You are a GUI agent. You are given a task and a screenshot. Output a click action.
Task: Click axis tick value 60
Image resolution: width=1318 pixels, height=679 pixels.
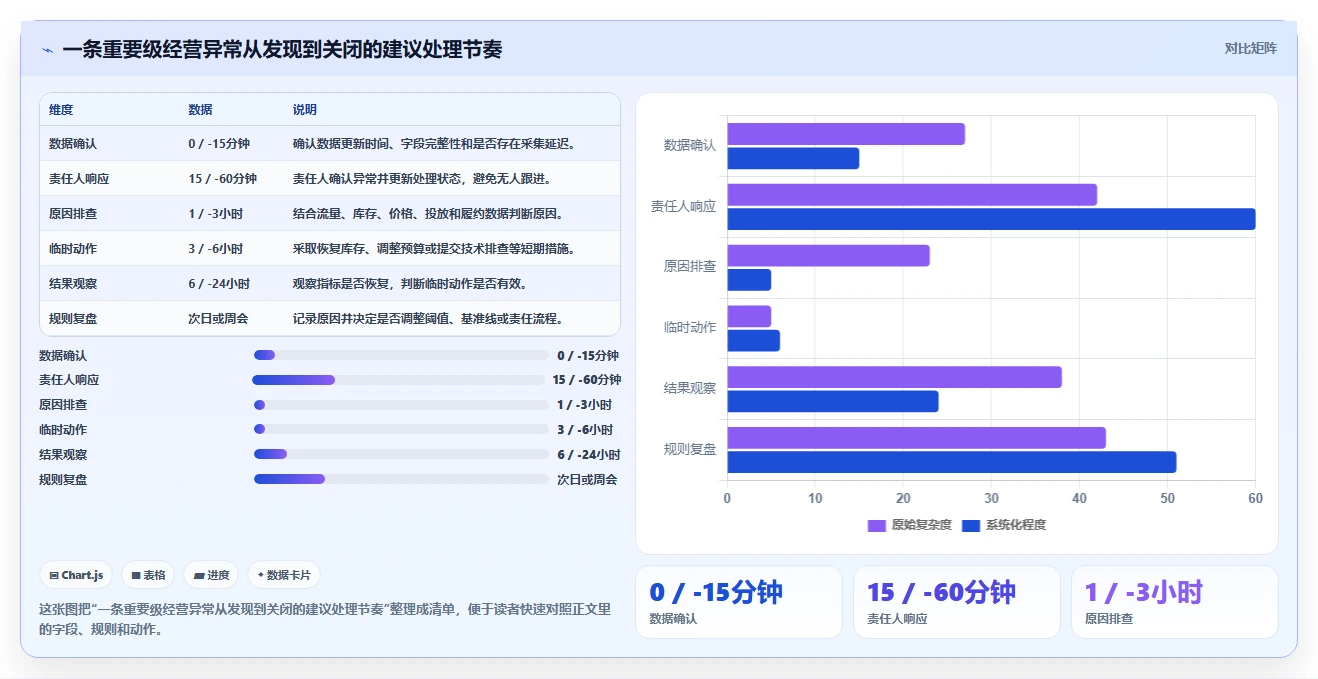click(1256, 498)
